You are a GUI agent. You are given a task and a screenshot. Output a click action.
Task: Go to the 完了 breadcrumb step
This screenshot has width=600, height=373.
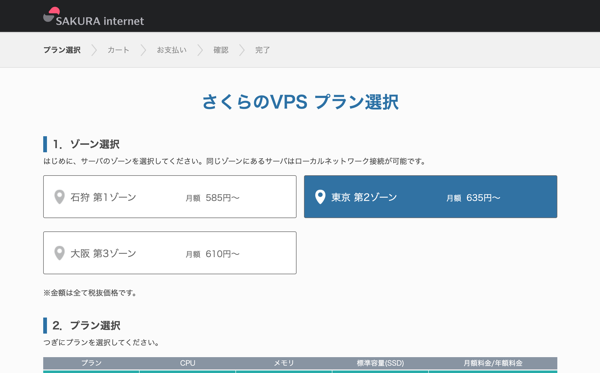click(262, 50)
